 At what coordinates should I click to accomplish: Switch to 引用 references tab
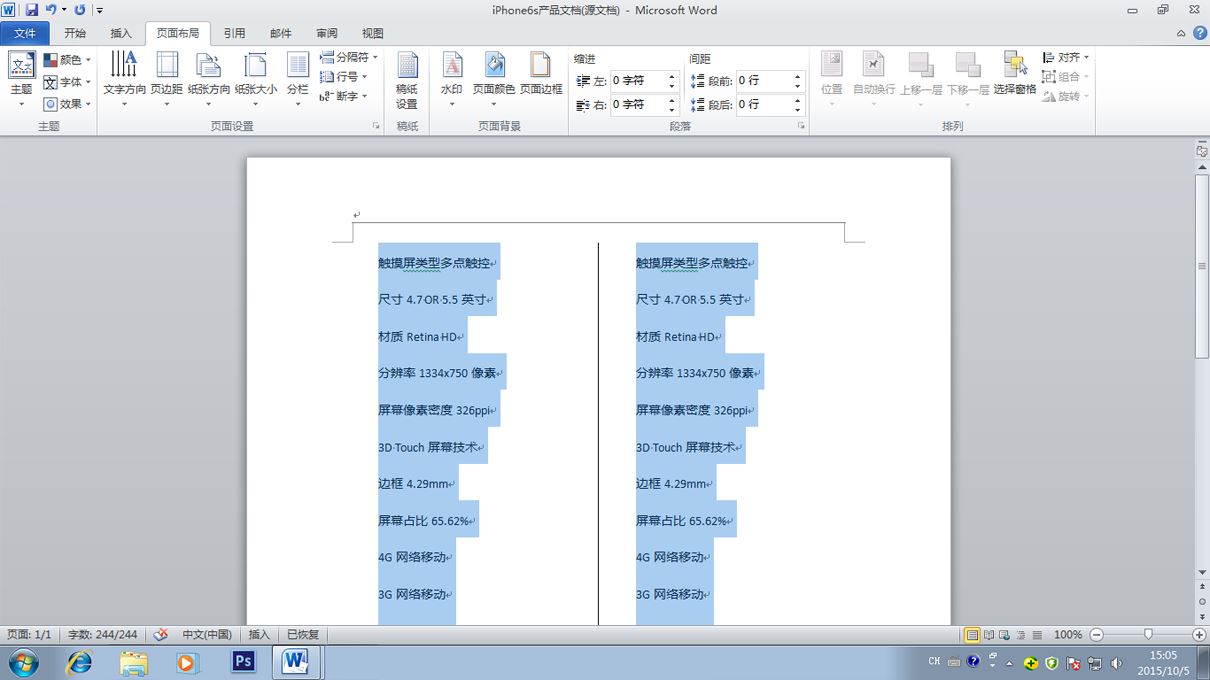(234, 33)
